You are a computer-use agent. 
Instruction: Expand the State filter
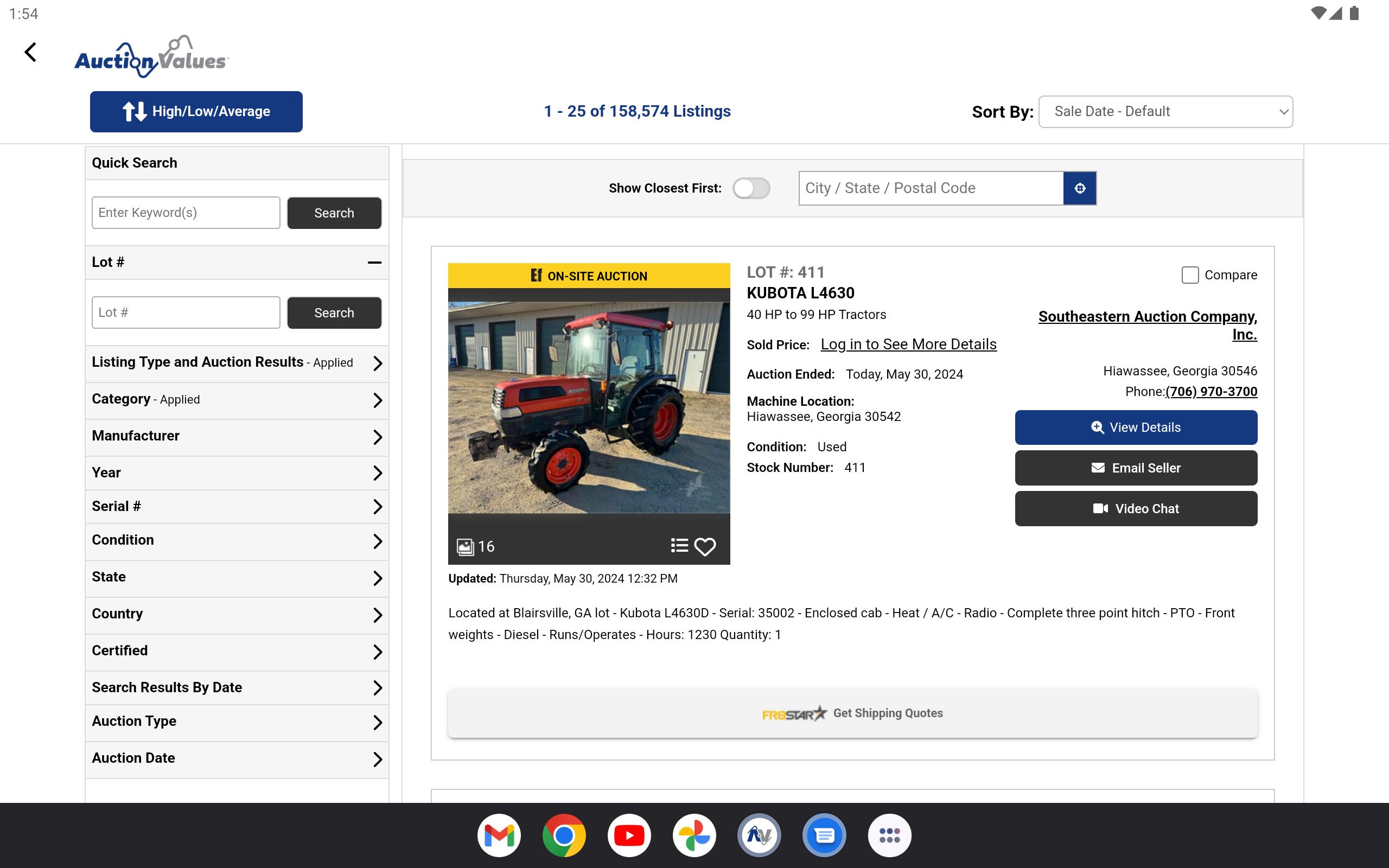237,578
